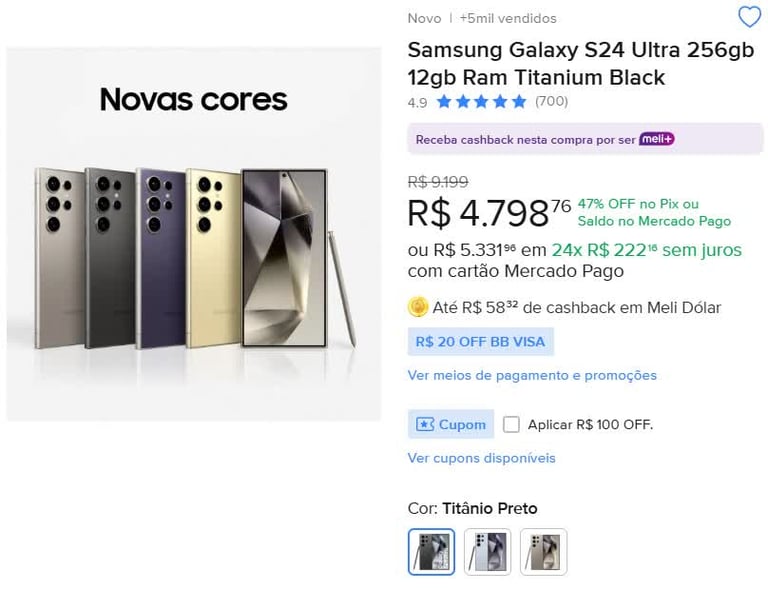This screenshot has width=768, height=590.
Task: Open Ver cupons disponíveis link
Action: (x=481, y=458)
